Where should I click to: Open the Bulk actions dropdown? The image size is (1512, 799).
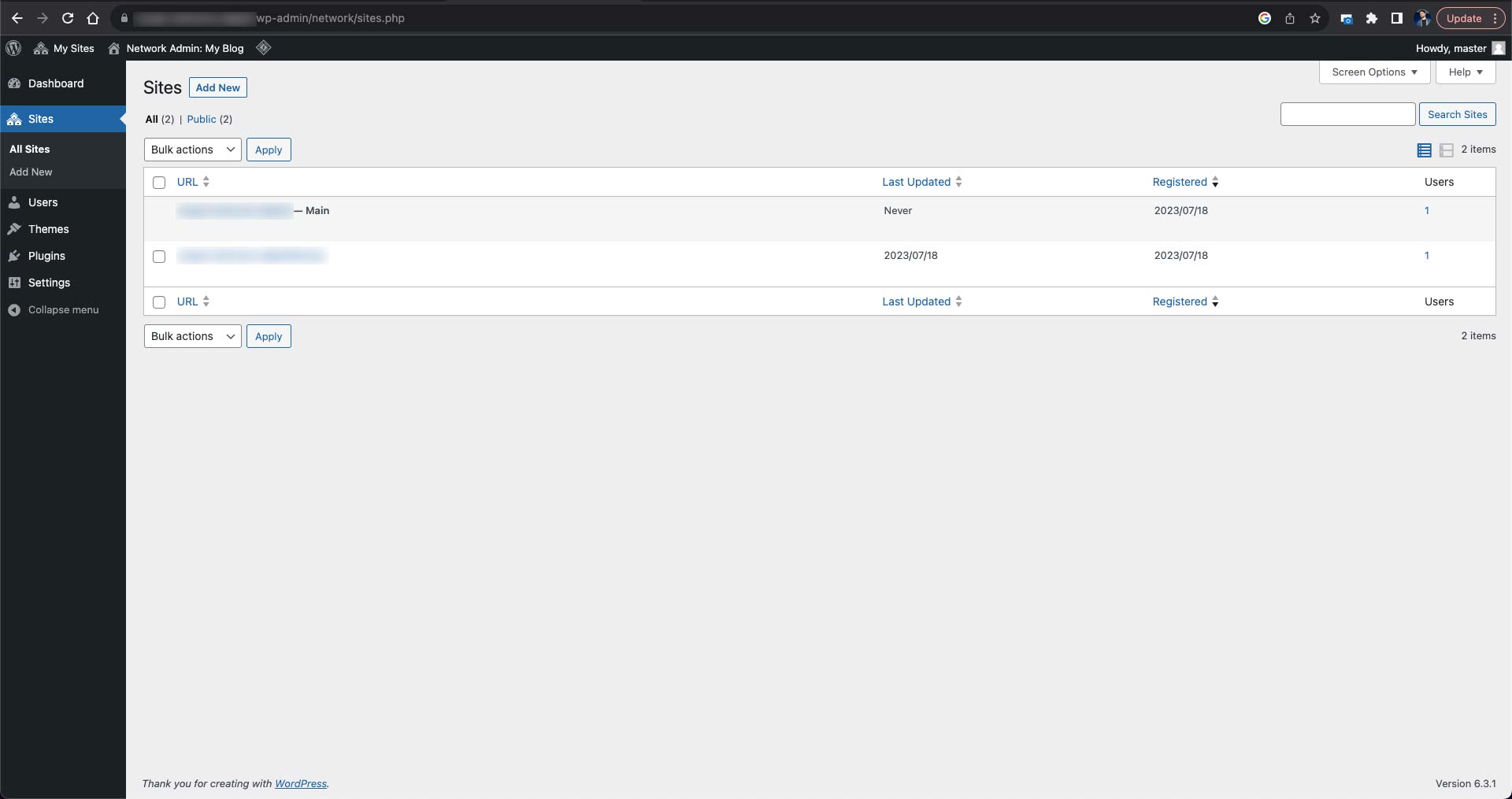[191, 150]
